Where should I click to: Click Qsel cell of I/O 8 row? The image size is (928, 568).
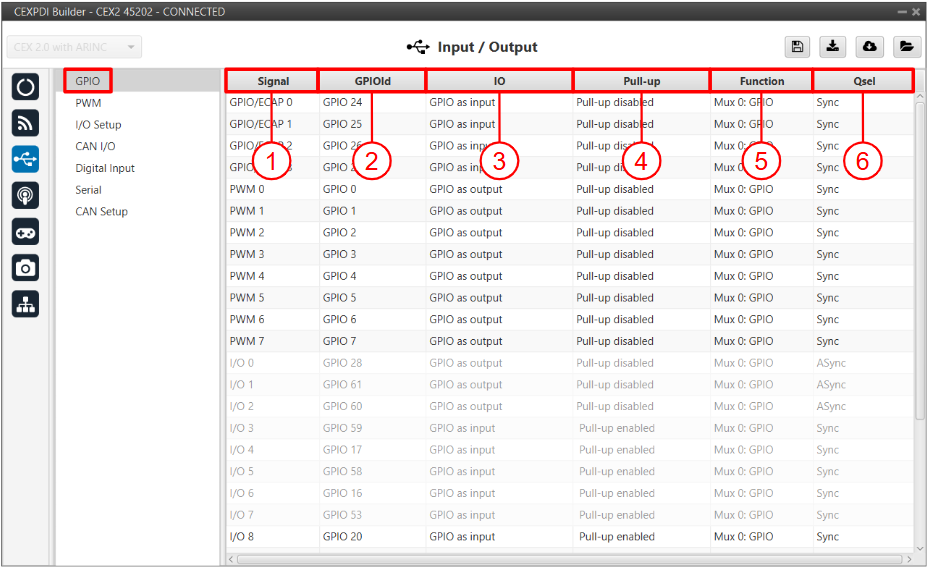pos(827,537)
